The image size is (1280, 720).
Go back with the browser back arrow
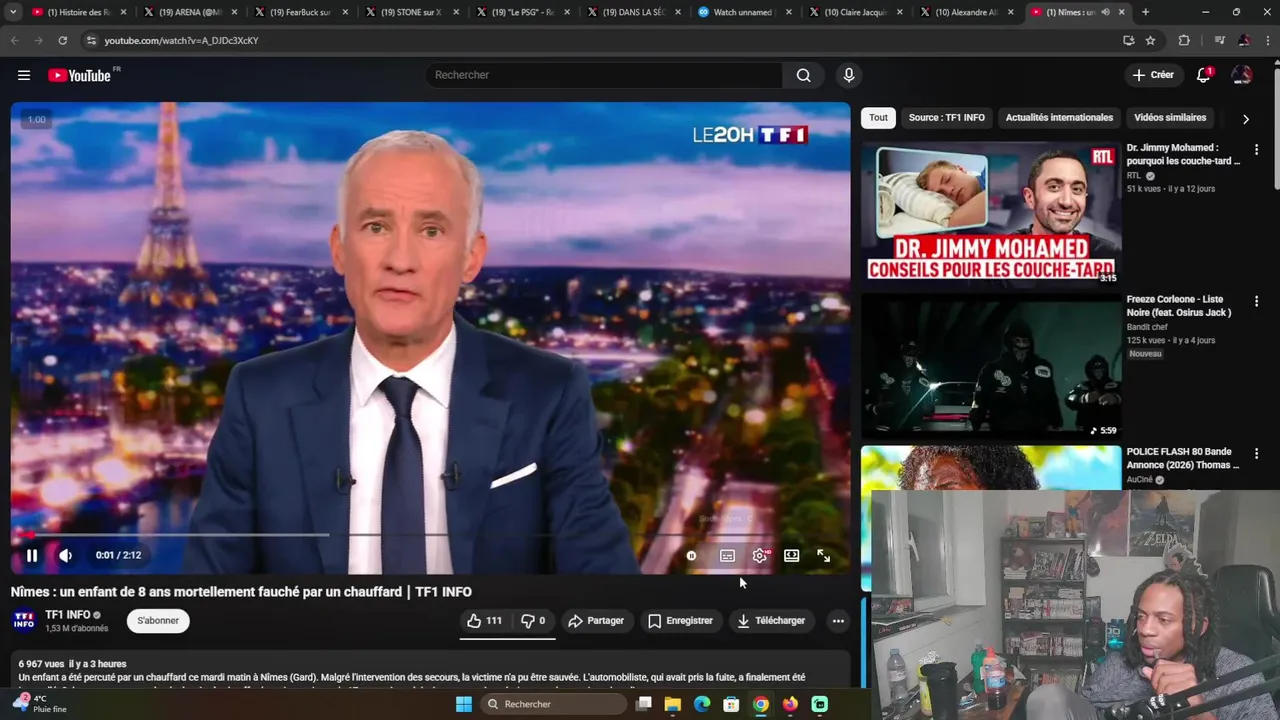[14, 40]
